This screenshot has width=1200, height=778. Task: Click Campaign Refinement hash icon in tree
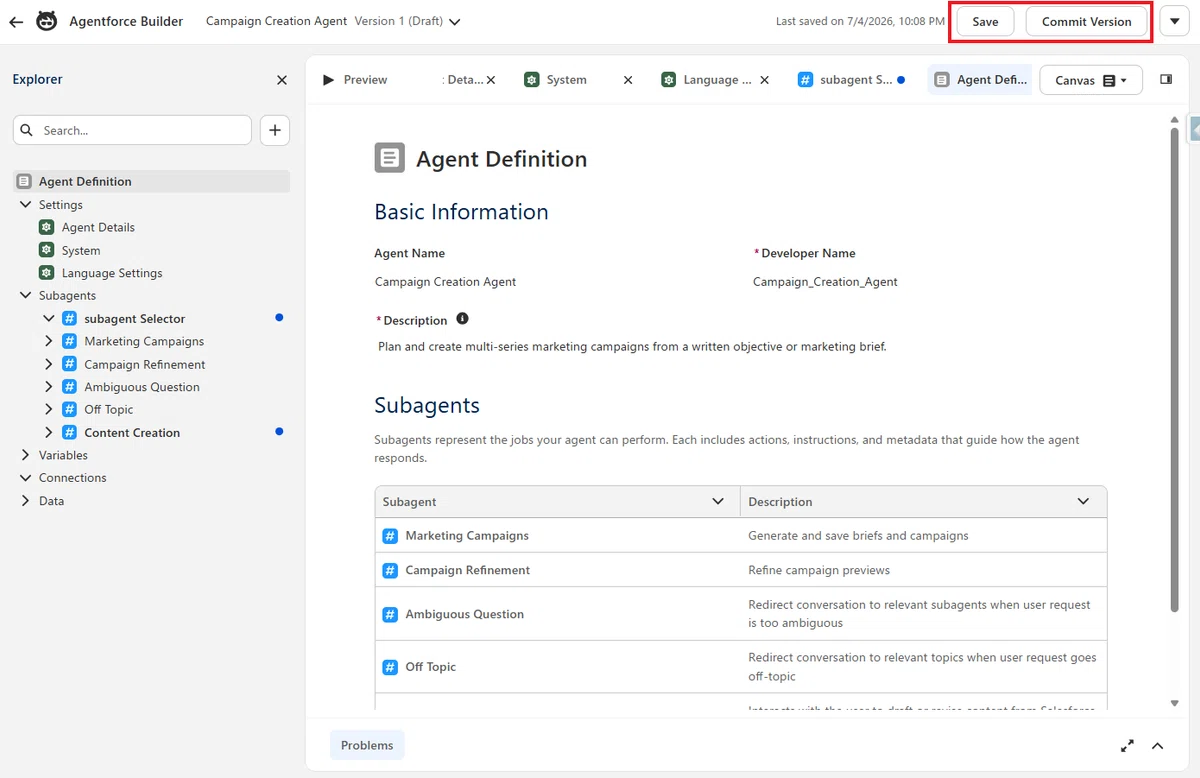pos(69,364)
